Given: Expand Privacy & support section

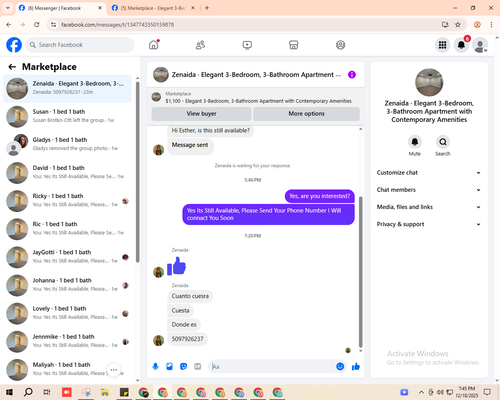Looking at the screenshot, I should tap(429, 224).
